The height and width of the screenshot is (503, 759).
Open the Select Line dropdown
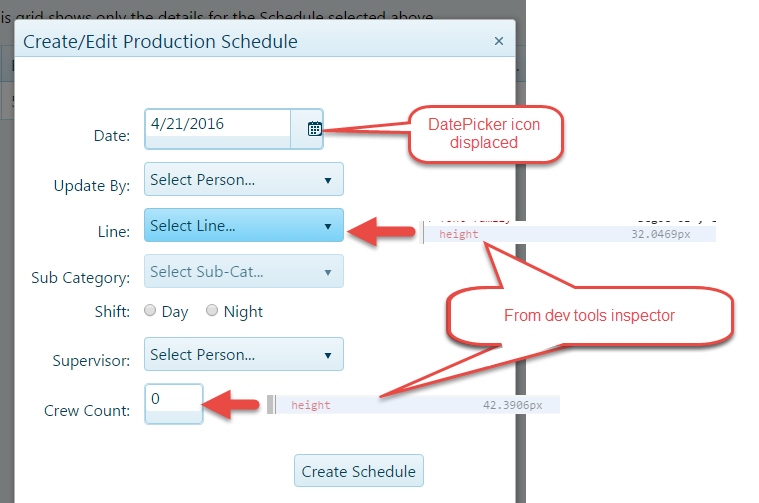tap(243, 226)
